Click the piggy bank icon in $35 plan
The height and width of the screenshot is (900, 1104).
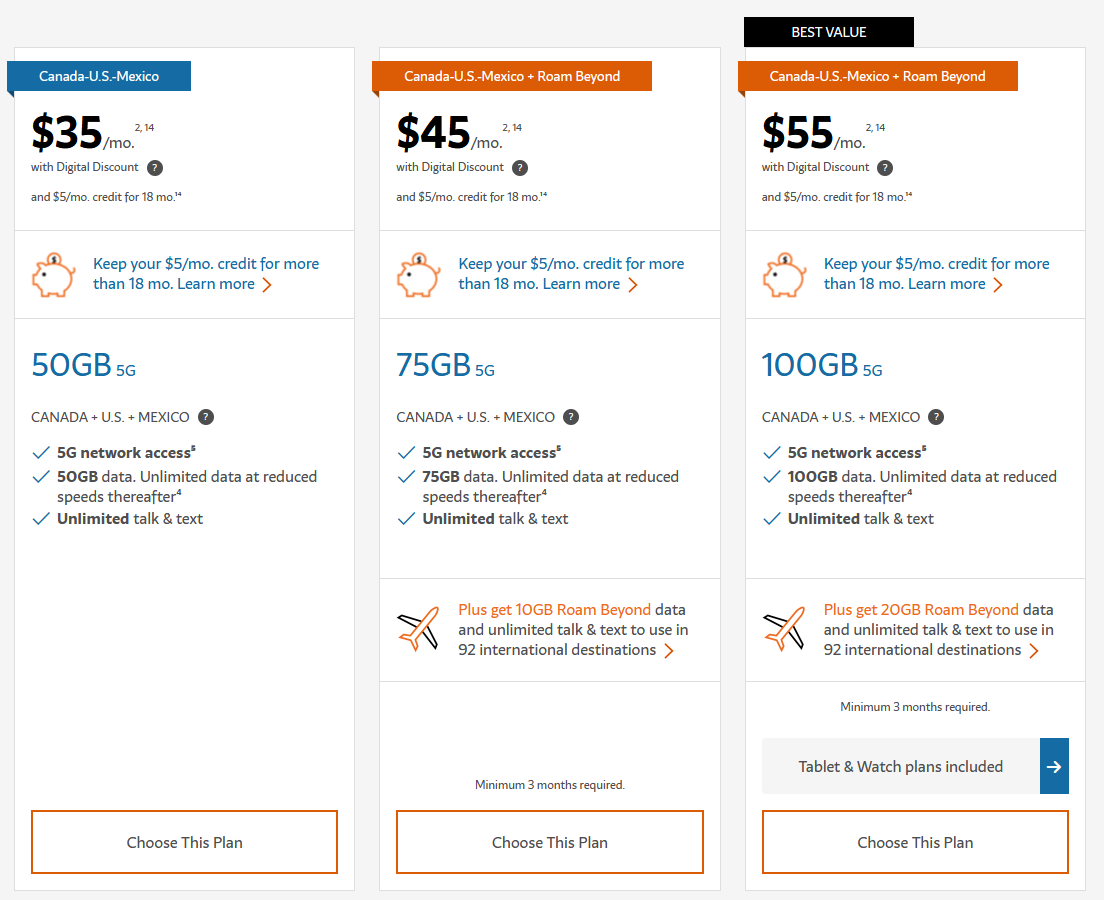(x=53, y=275)
